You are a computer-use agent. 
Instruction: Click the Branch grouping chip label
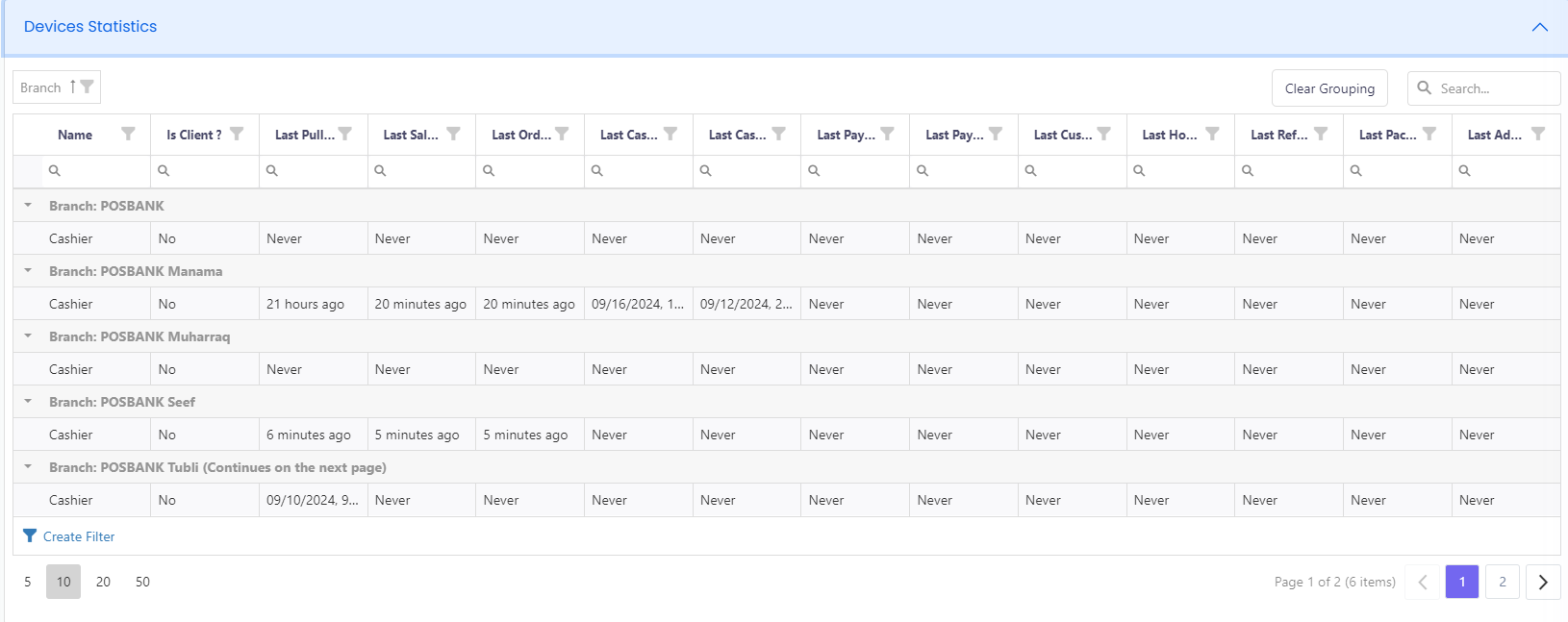click(40, 87)
